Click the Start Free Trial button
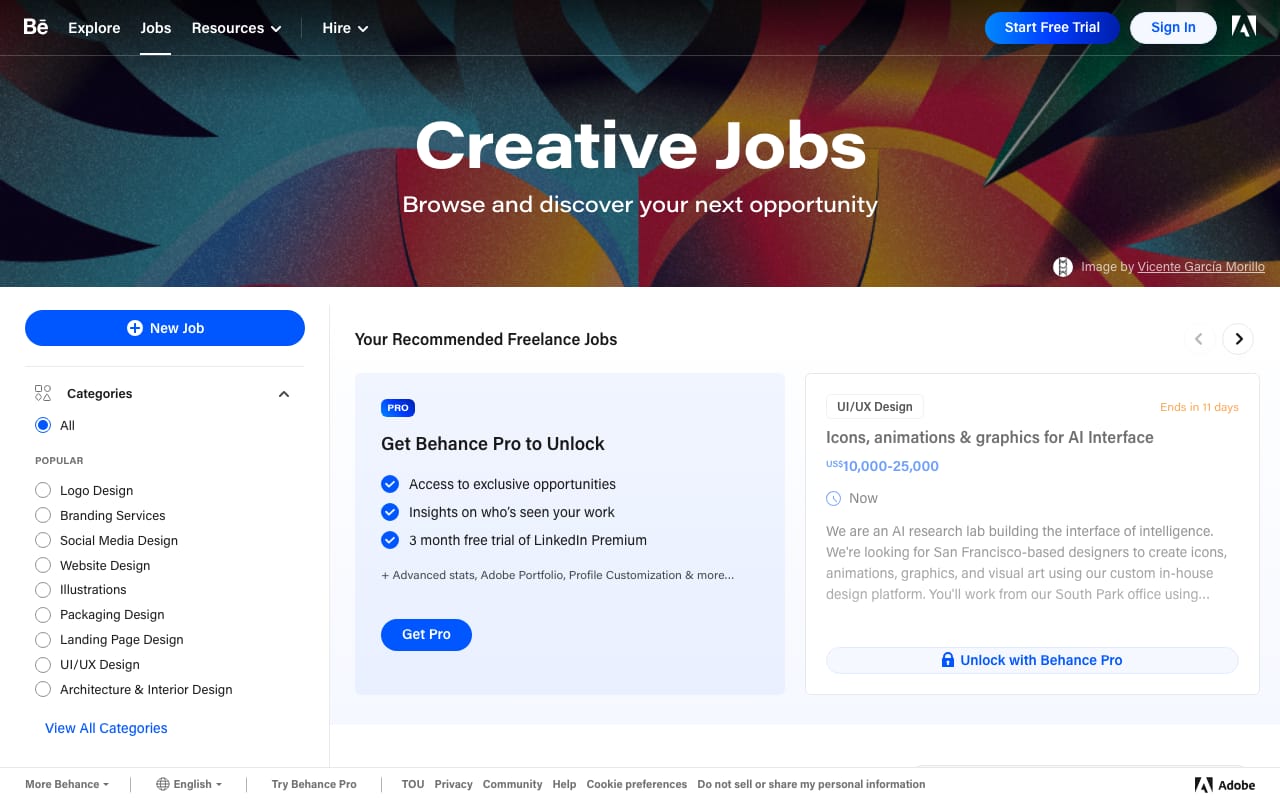The width and height of the screenshot is (1280, 800). click(1052, 28)
